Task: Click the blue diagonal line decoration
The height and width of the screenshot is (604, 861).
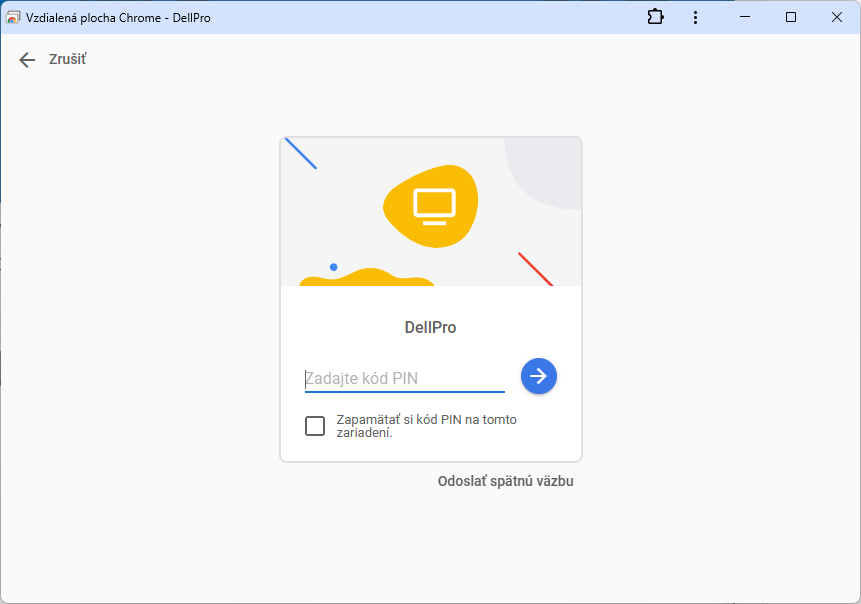Action: coord(300,153)
